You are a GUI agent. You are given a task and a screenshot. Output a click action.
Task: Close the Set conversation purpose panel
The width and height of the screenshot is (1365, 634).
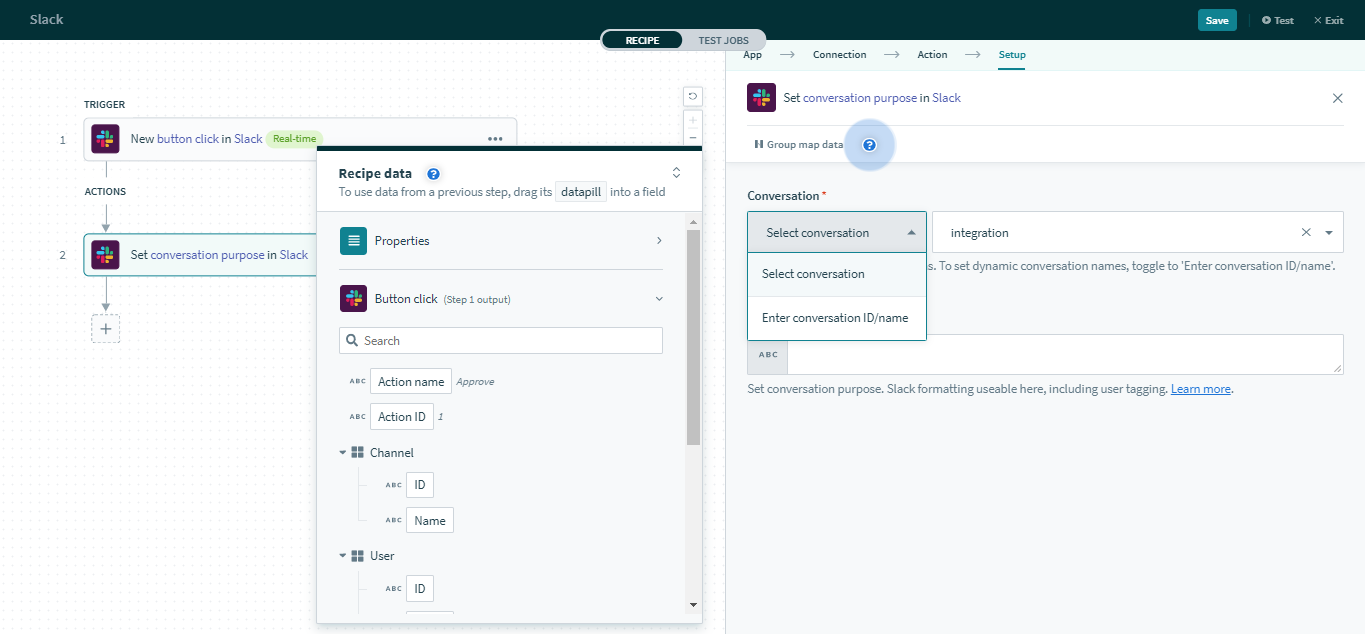(1337, 98)
